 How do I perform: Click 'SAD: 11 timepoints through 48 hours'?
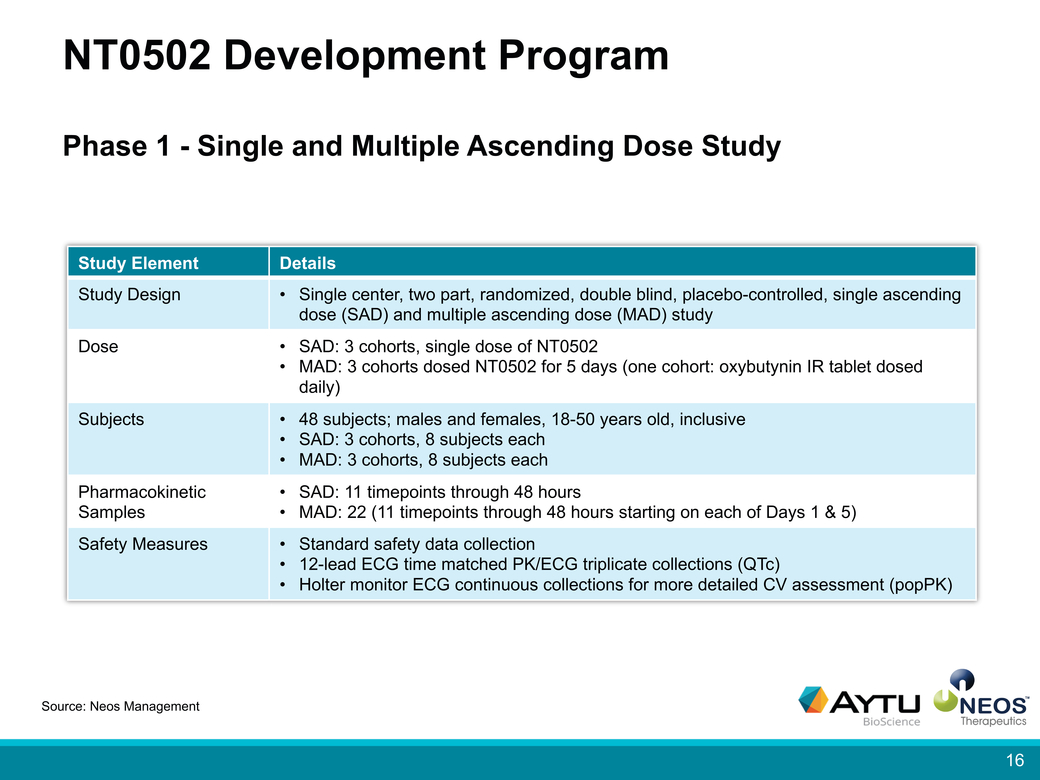click(440, 492)
